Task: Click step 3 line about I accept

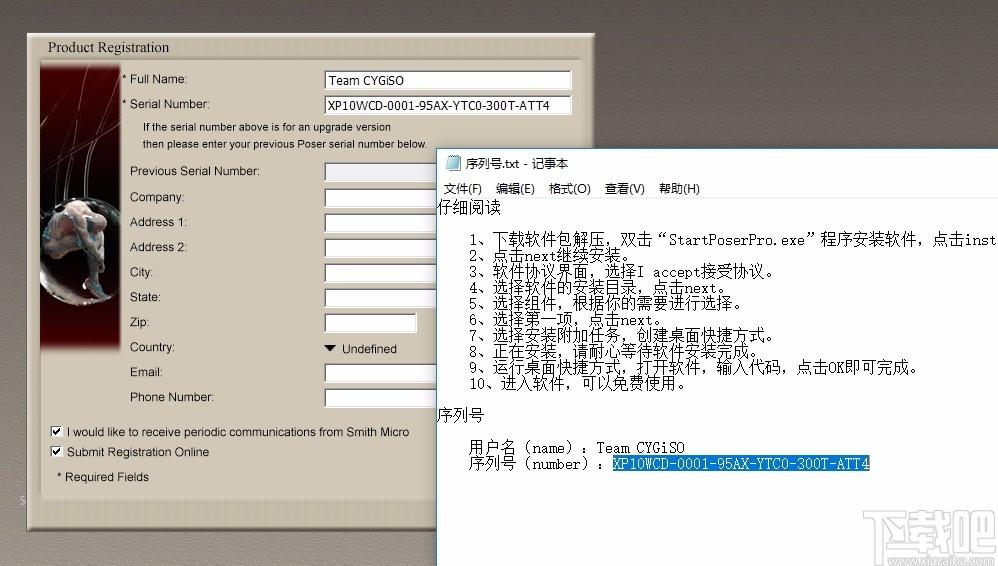Action: (x=621, y=272)
